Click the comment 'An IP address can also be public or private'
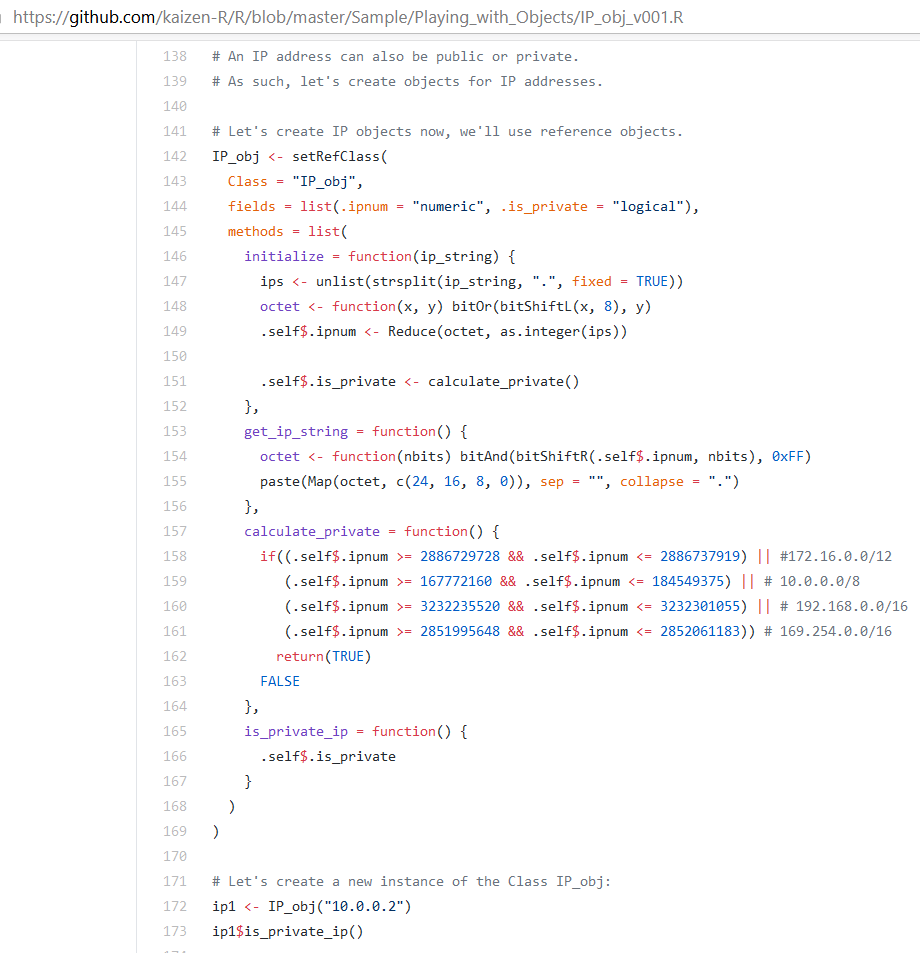This screenshot has width=920, height=953. pos(396,57)
